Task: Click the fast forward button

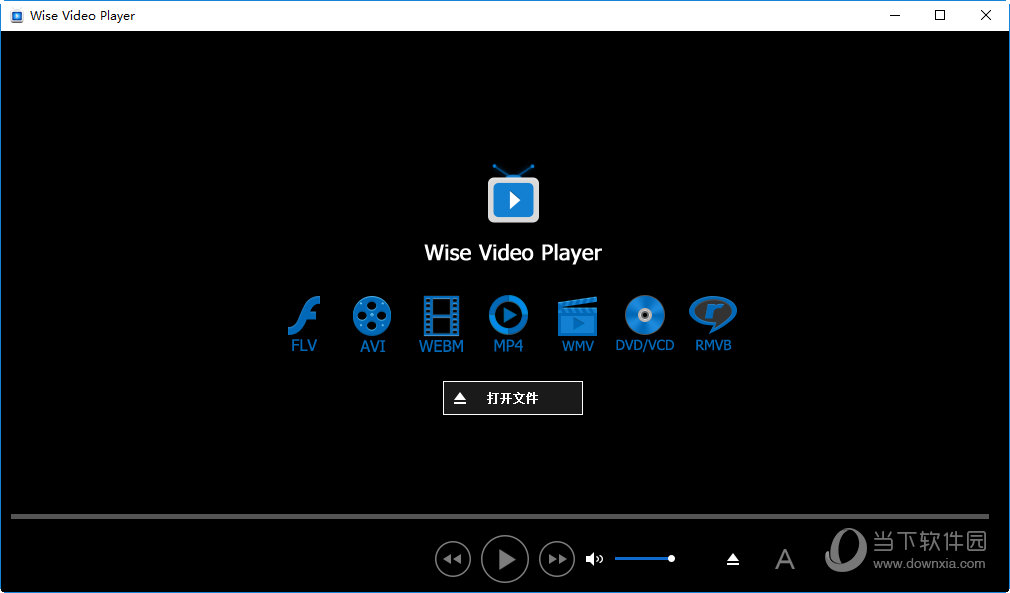Action: (x=557, y=559)
